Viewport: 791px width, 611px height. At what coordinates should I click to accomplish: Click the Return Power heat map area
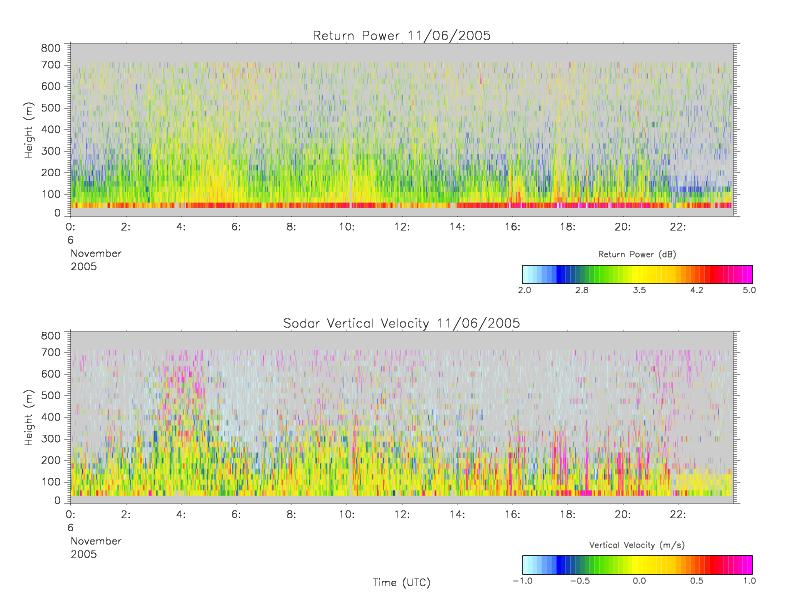pos(402,130)
